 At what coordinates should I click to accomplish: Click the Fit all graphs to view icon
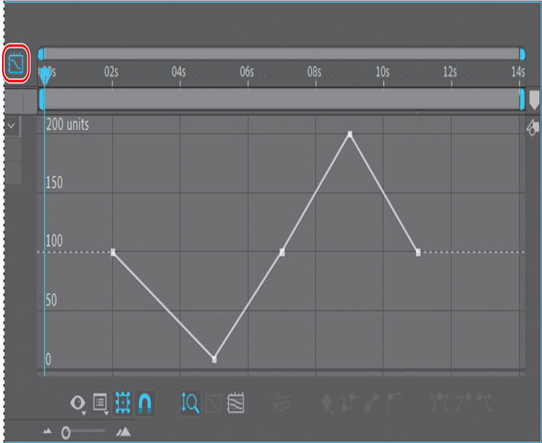[236, 403]
